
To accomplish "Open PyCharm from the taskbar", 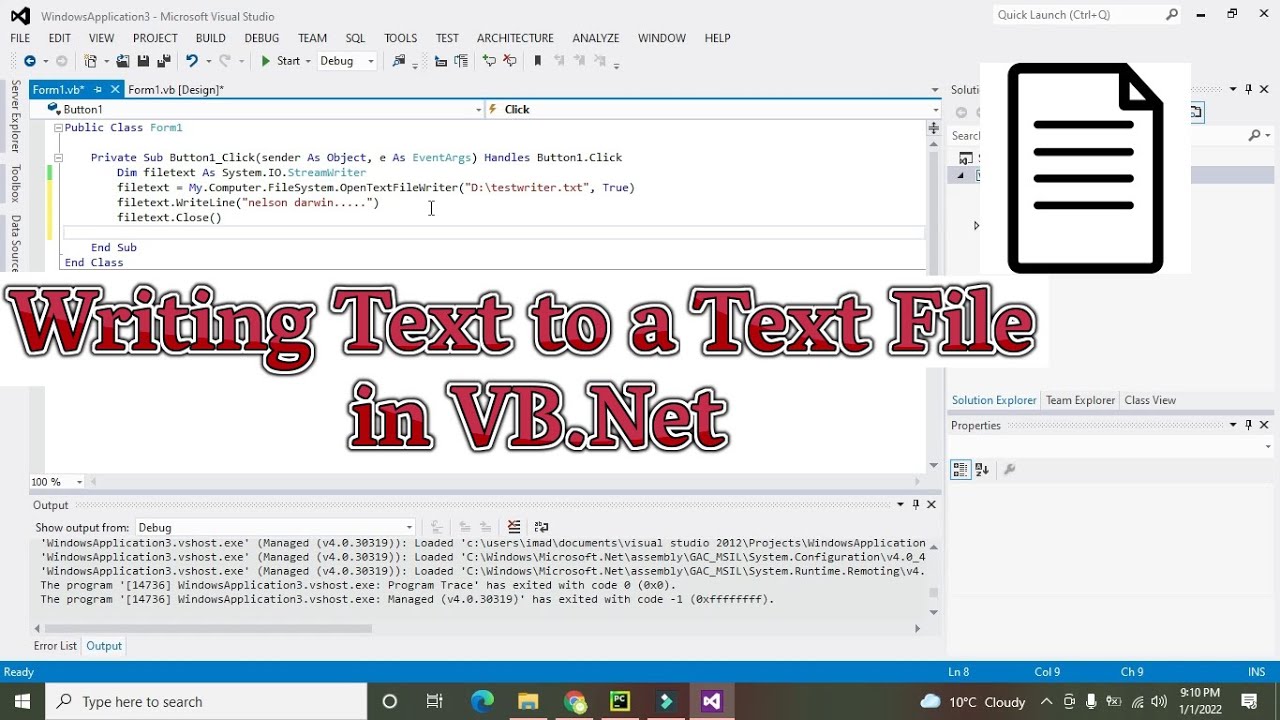I will click(x=620, y=701).
